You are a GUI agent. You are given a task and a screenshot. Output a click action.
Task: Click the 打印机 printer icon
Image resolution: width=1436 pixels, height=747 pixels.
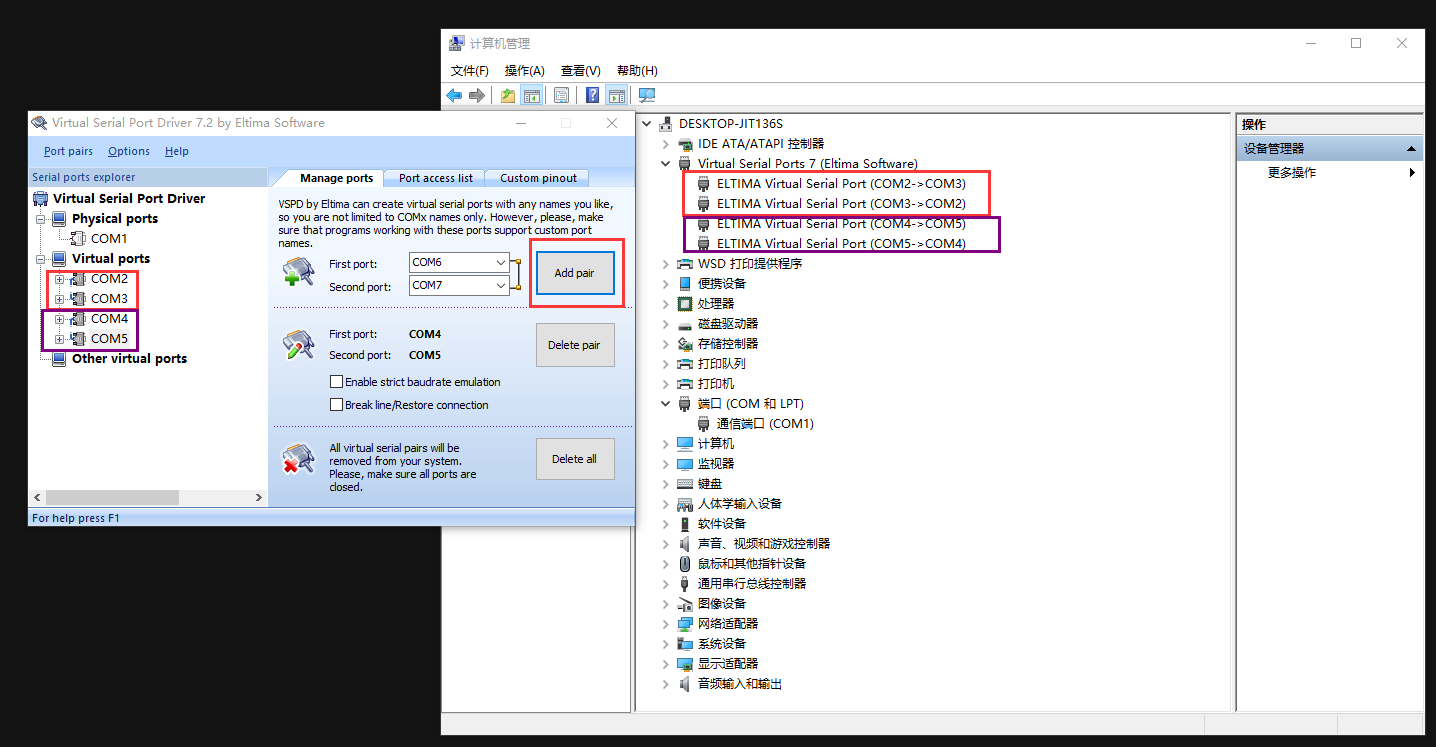(x=685, y=384)
